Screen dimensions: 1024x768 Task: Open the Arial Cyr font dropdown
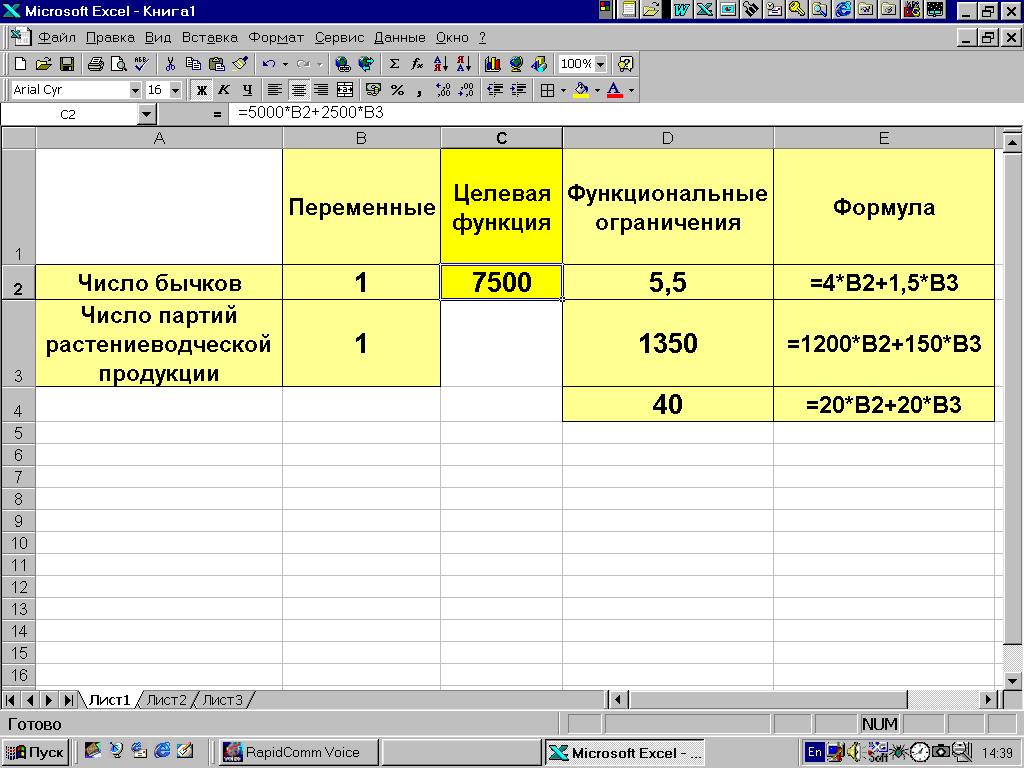(x=135, y=90)
